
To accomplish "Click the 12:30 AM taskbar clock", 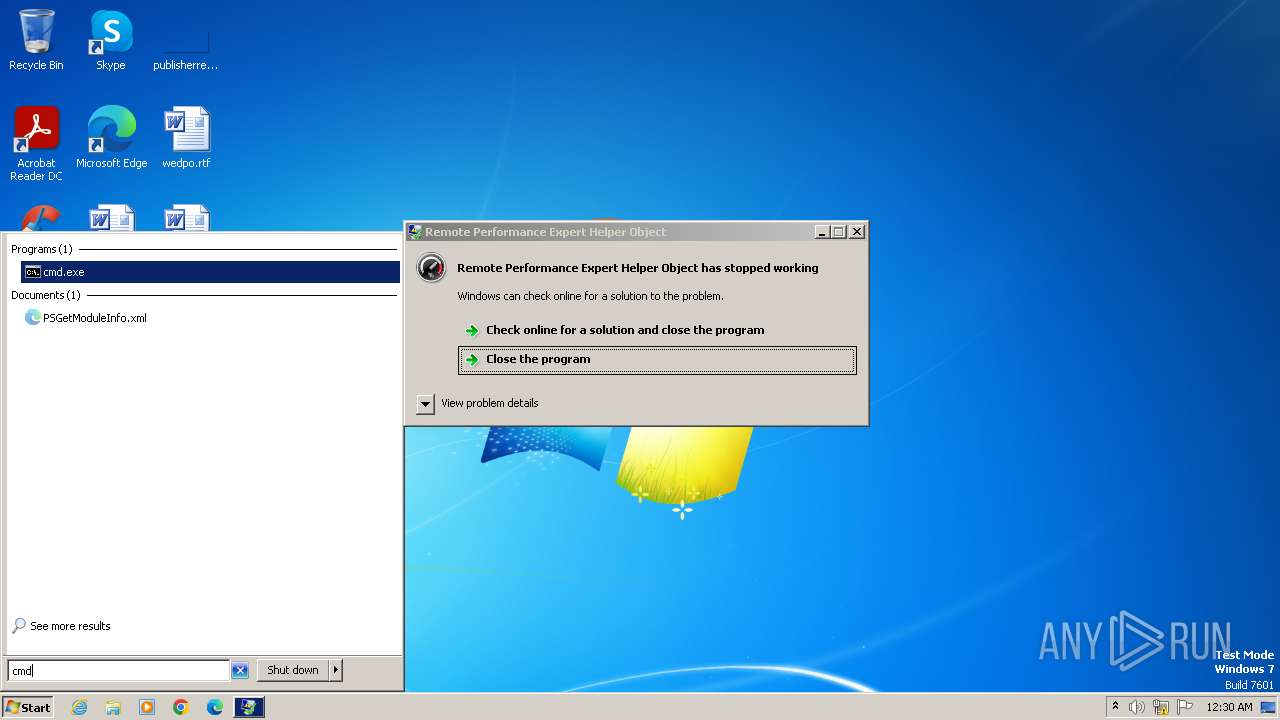I will click(x=1229, y=707).
